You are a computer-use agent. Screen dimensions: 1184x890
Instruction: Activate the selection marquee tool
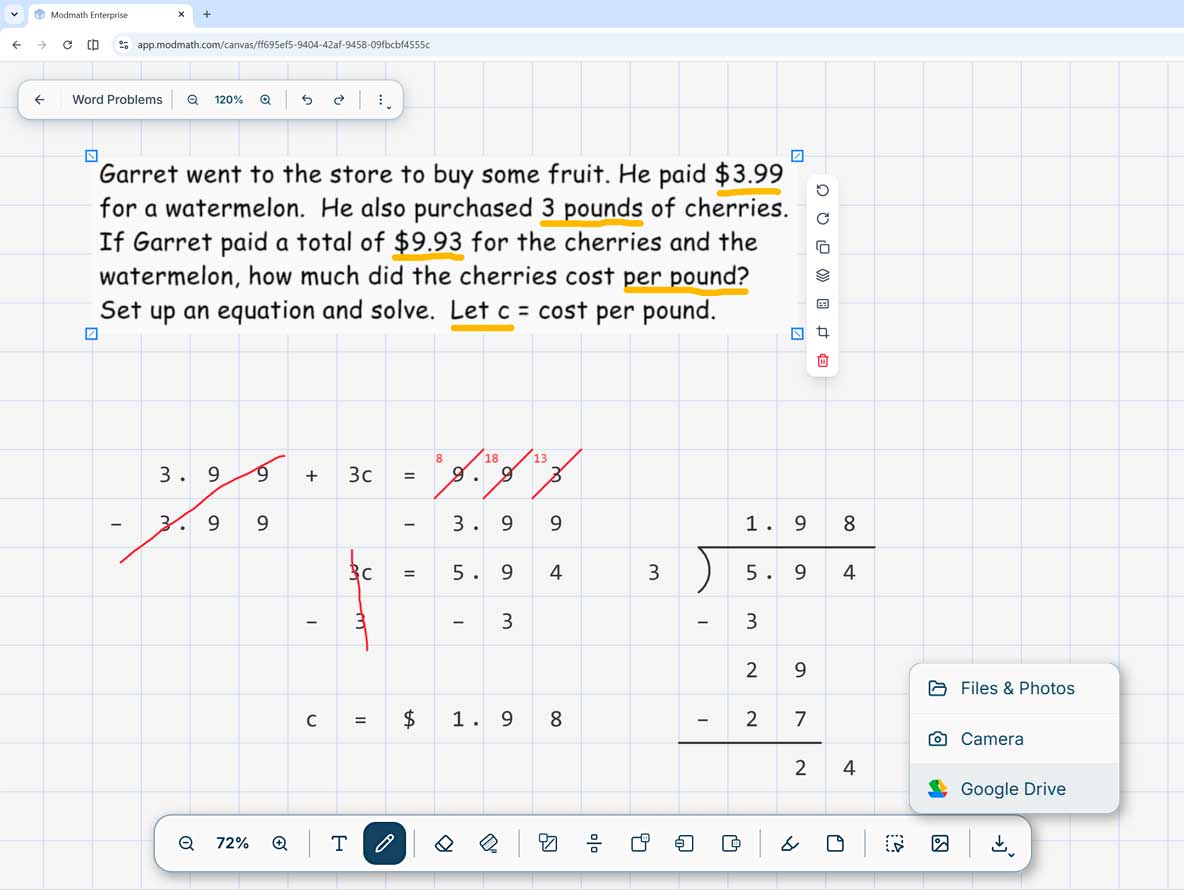click(x=895, y=843)
